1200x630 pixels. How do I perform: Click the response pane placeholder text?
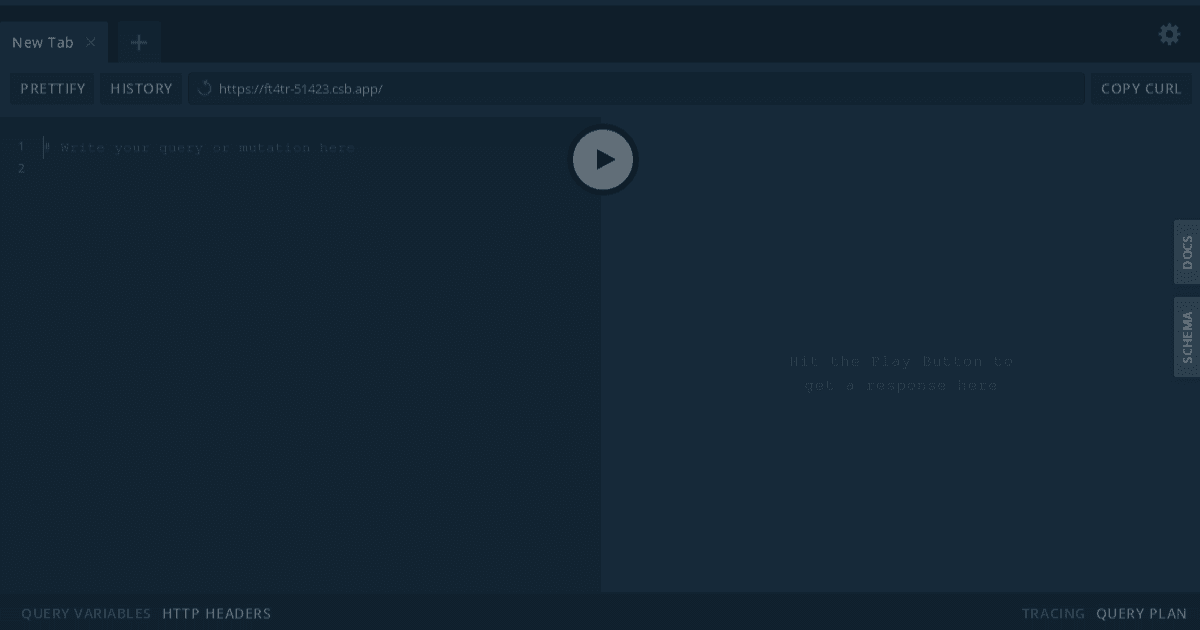(x=898, y=373)
